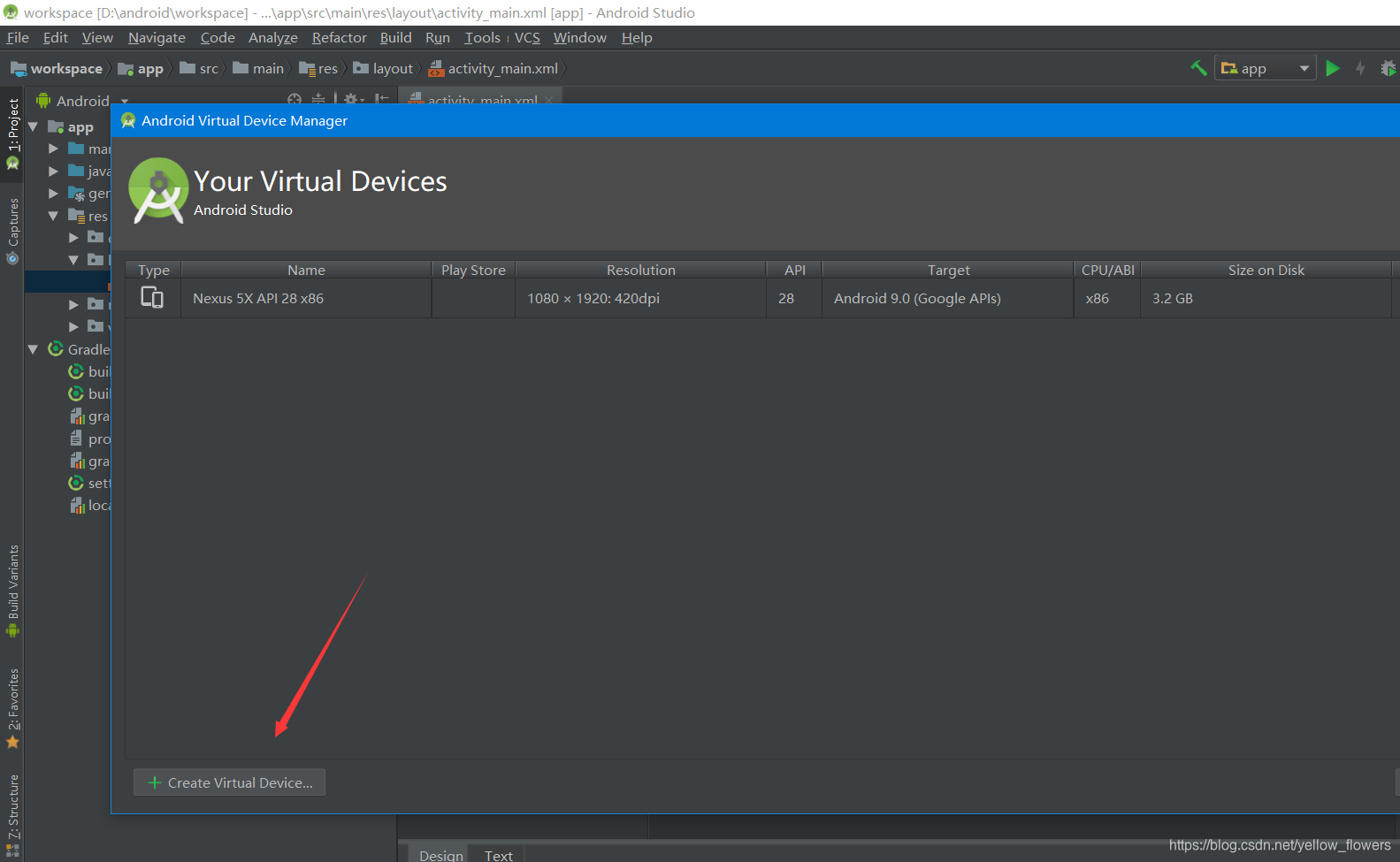The height and width of the screenshot is (862, 1400).
Task: Expand the manifests folder node
Action: pyautogui.click(x=54, y=149)
